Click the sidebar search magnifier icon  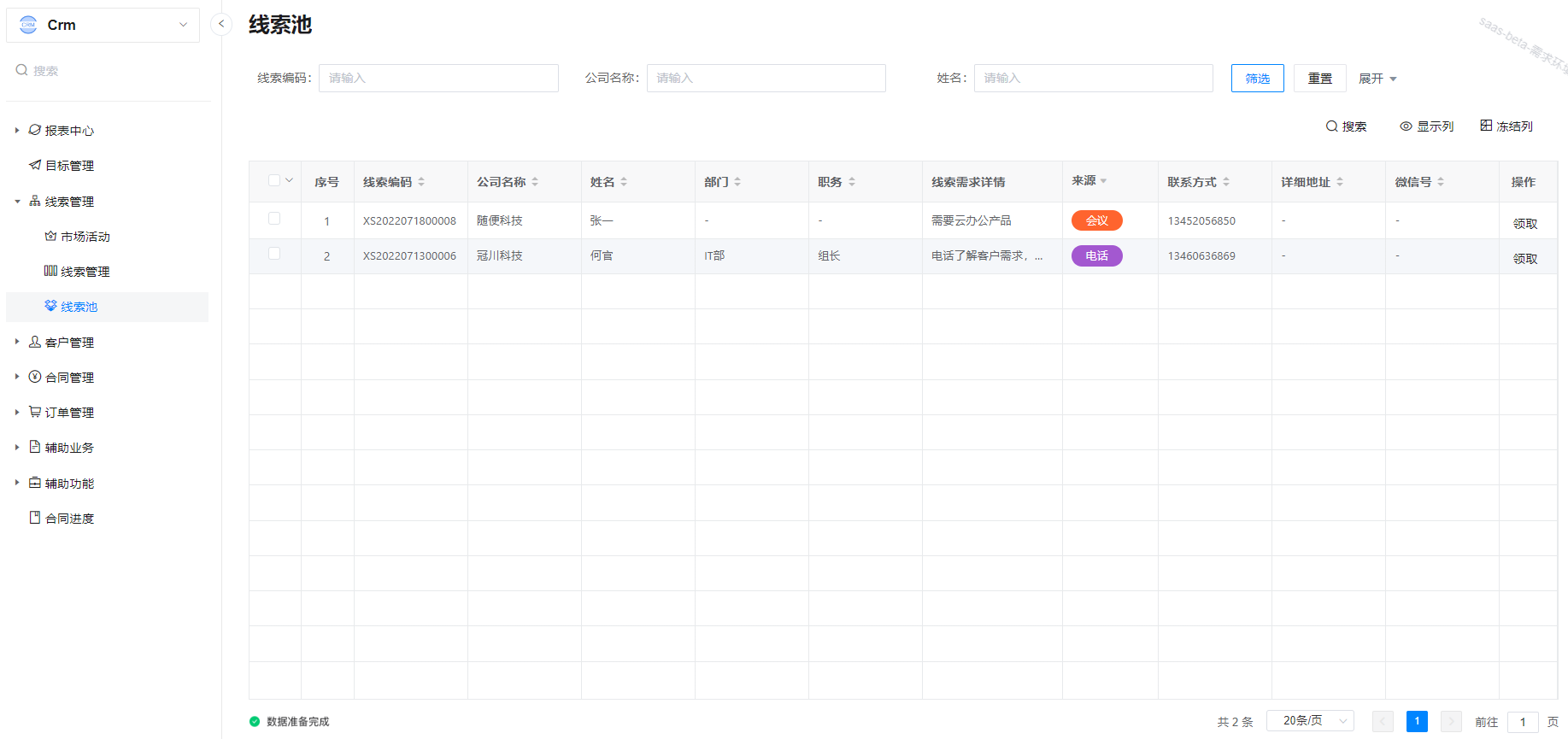21,70
